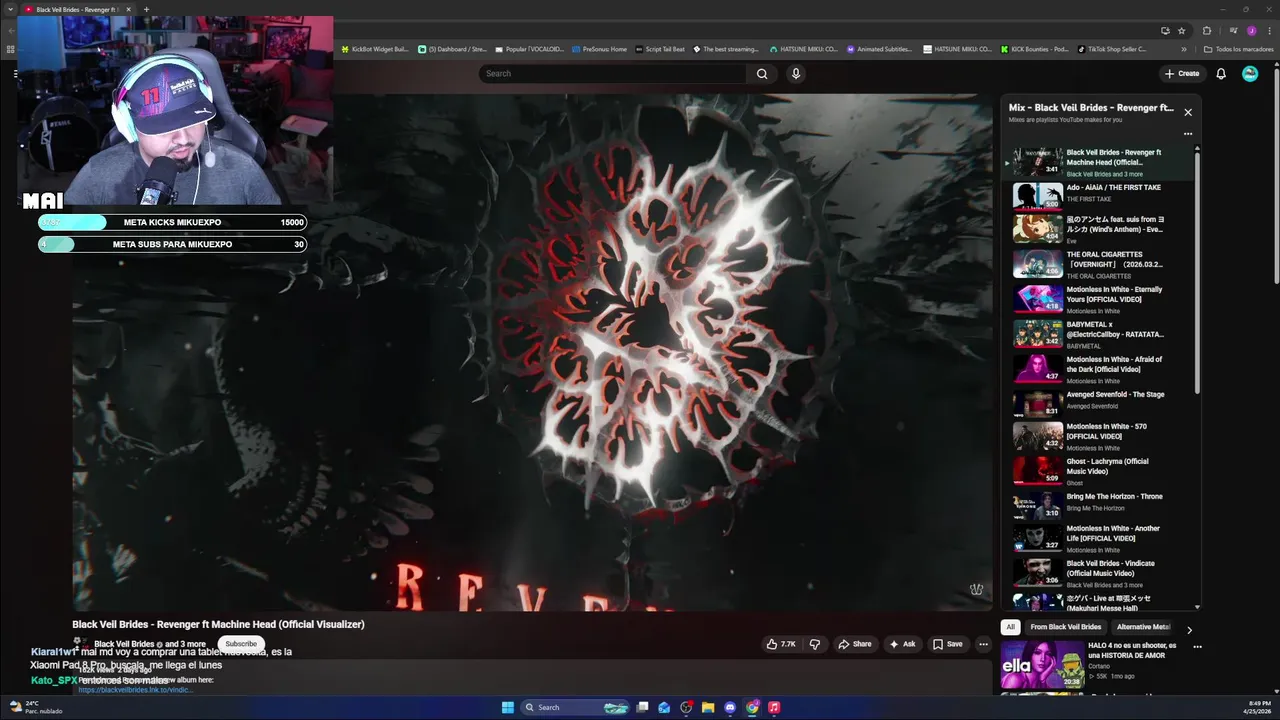Dislike the Revenger video

pyautogui.click(x=814, y=644)
